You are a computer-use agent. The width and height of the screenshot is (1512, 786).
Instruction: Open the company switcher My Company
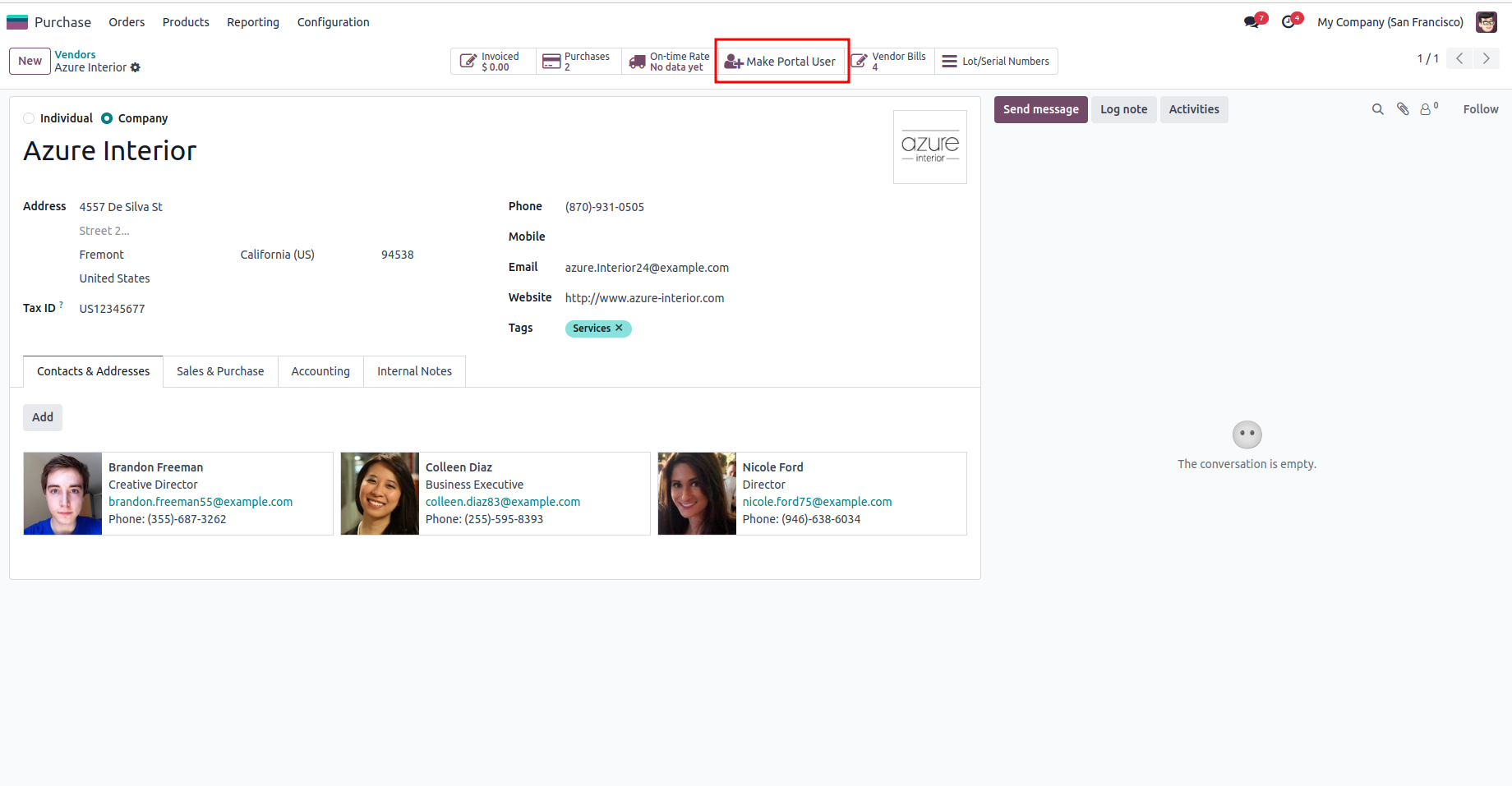click(x=1390, y=22)
